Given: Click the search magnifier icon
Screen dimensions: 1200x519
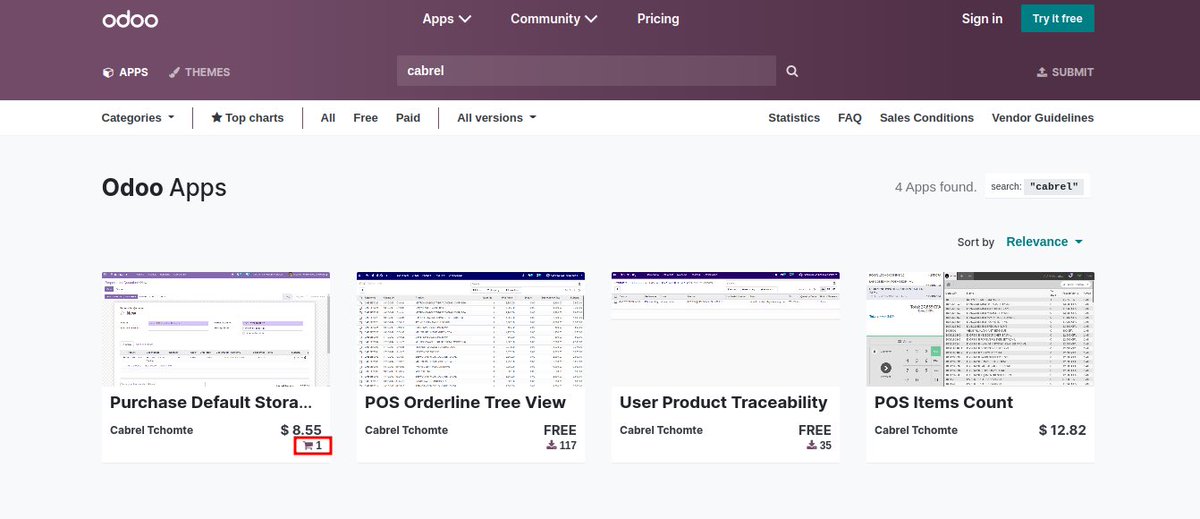Looking at the screenshot, I should pos(792,71).
